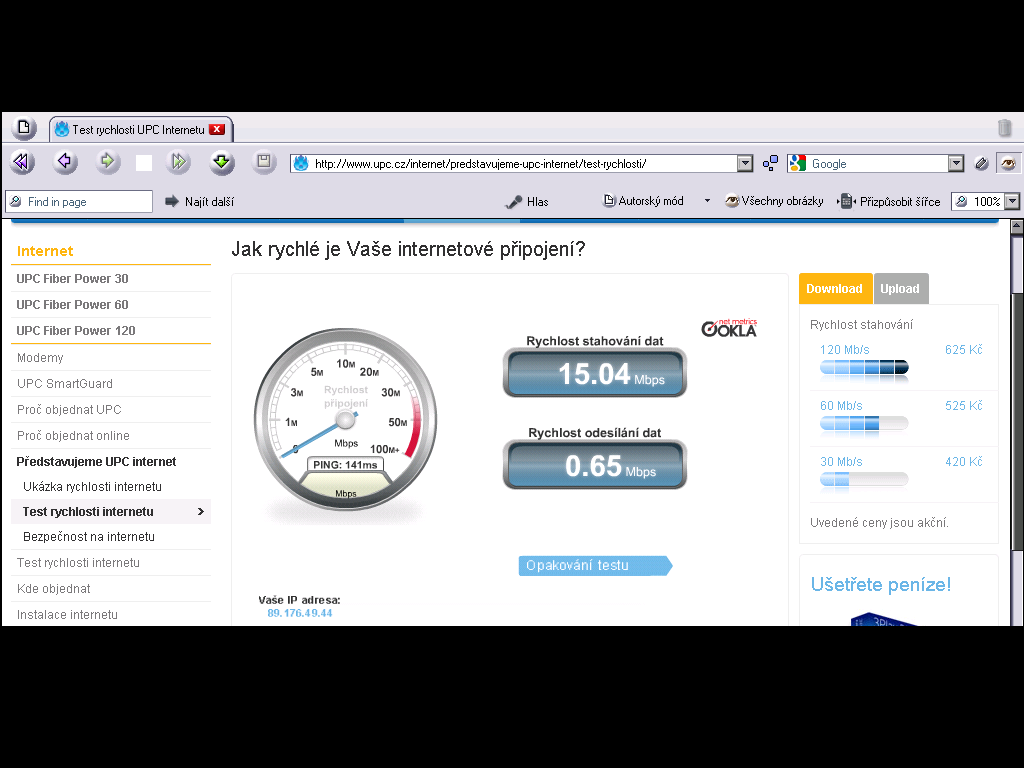
Task: Toggle Autorský mód author mode
Action: (x=643, y=201)
